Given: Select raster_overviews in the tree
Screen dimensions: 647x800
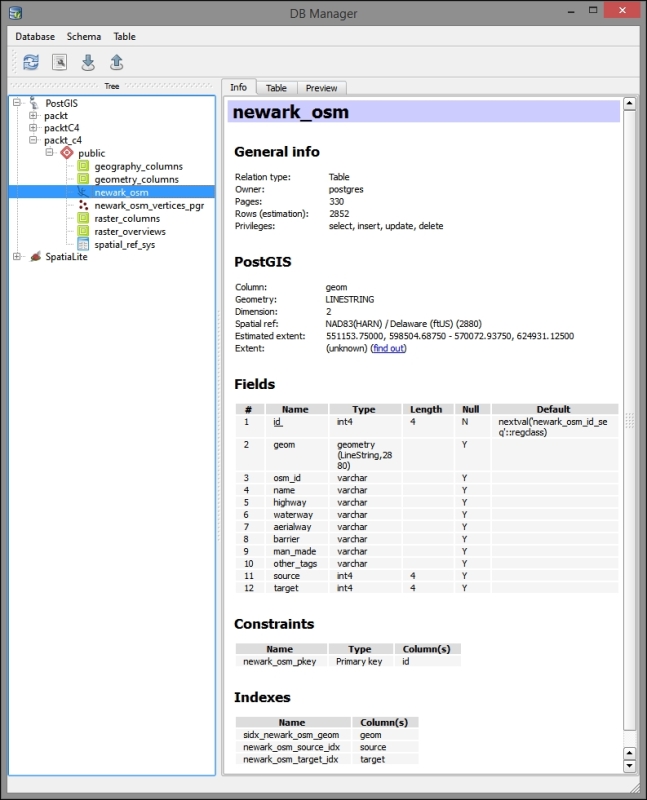Looking at the screenshot, I should (x=130, y=232).
